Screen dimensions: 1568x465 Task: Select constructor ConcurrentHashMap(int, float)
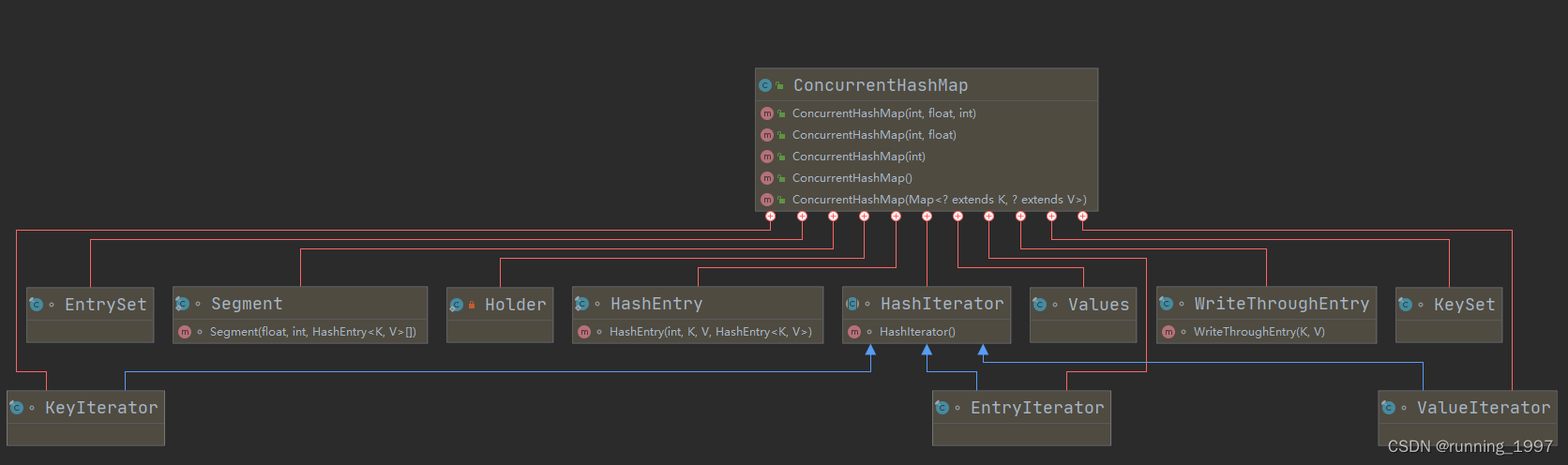click(x=874, y=135)
